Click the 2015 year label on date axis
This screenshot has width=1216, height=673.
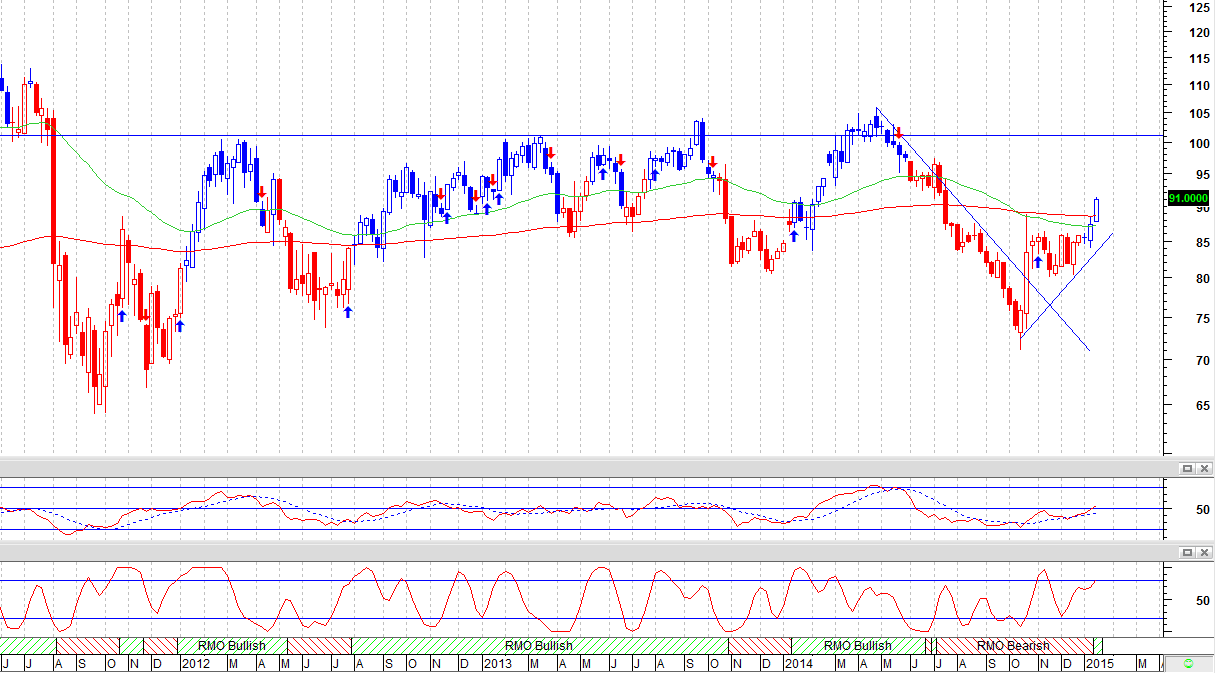(1099, 664)
